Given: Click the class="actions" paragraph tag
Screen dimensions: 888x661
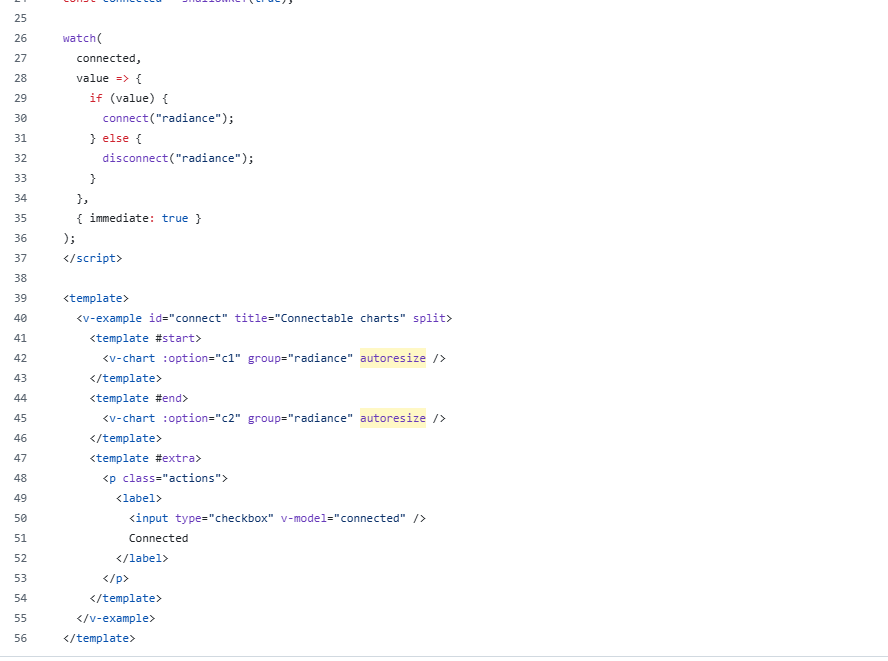Looking at the screenshot, I should point(165,479).
